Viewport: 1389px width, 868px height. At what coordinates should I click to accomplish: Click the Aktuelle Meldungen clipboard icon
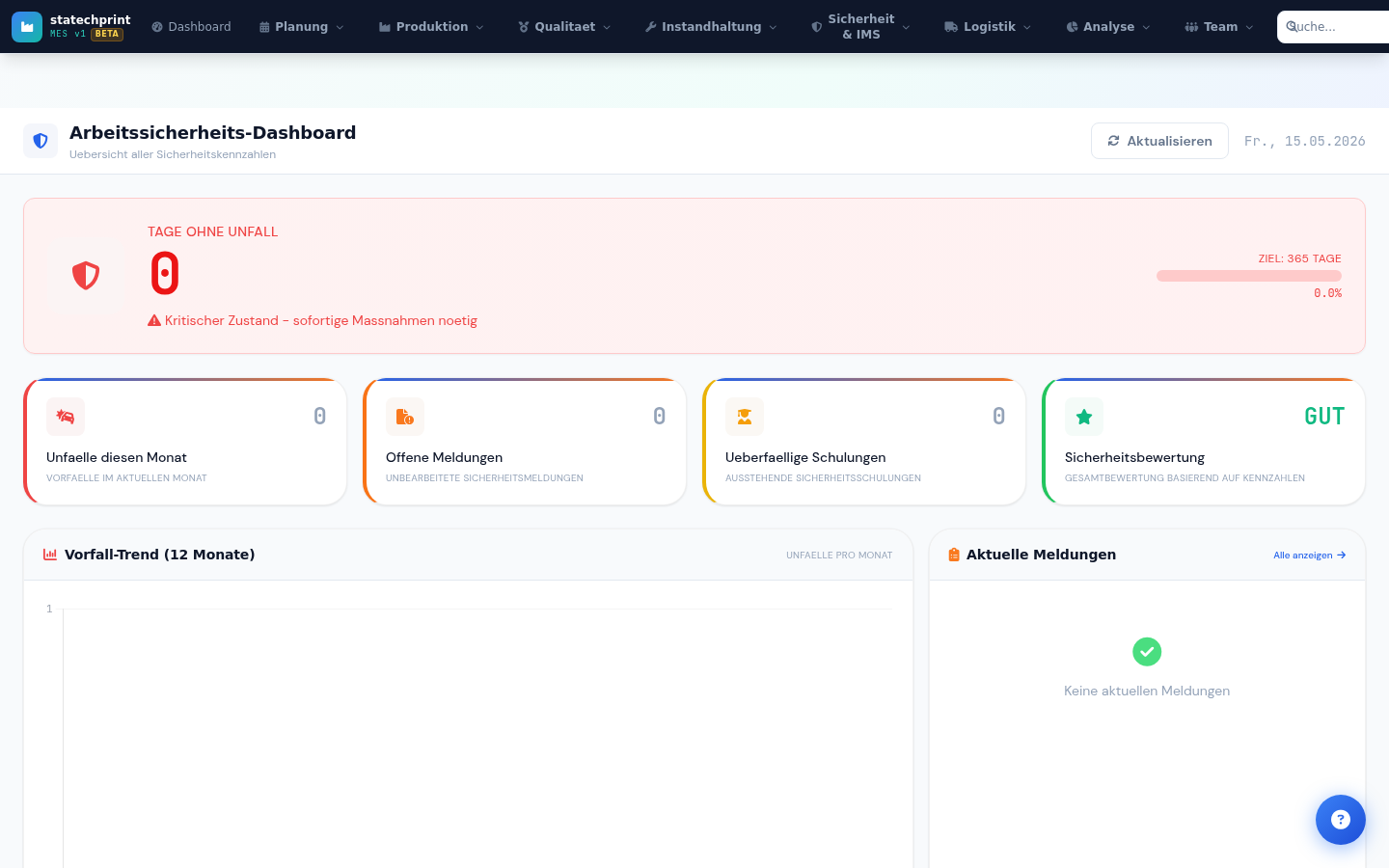point(954,555)
